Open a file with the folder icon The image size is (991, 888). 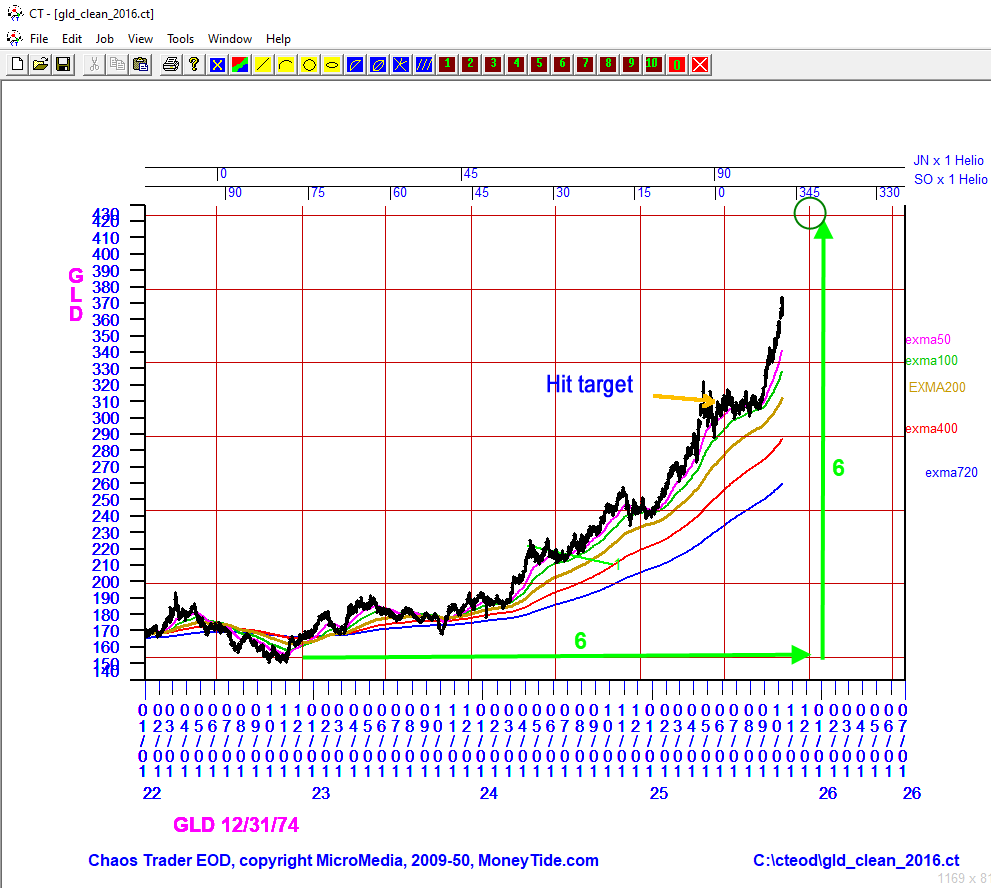(40, 64)
